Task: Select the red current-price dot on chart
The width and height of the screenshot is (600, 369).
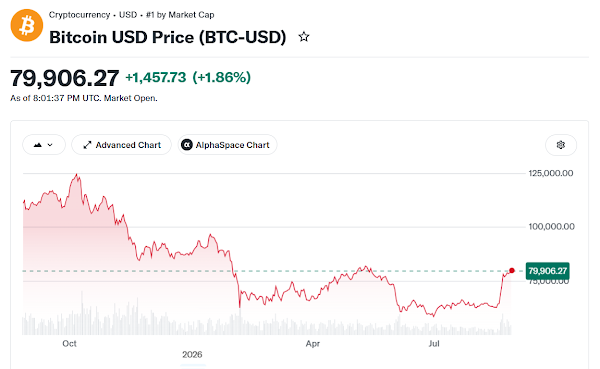Action: pyautogui.click(x=512, y=271)
